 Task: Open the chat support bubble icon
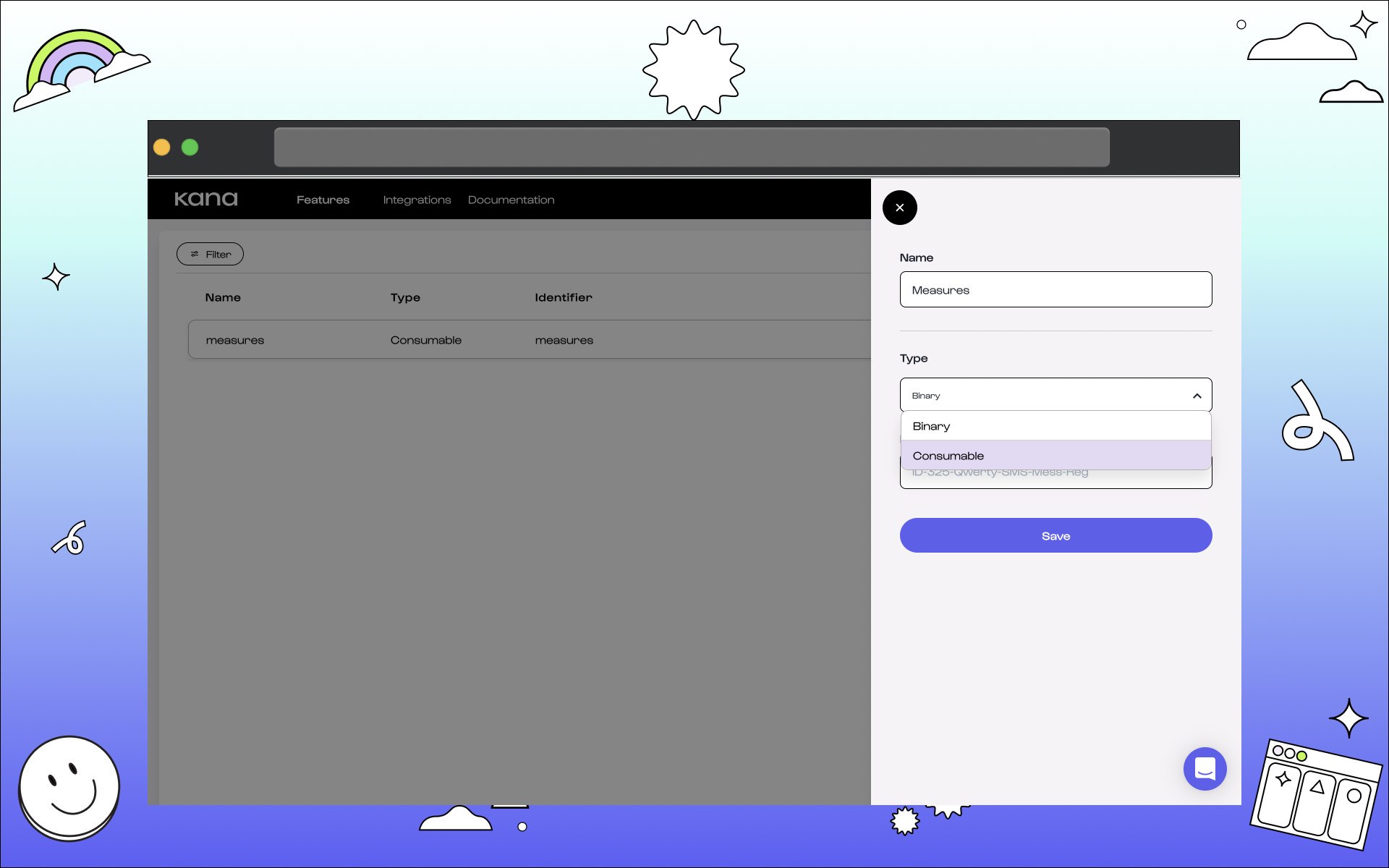(1205, 768)
